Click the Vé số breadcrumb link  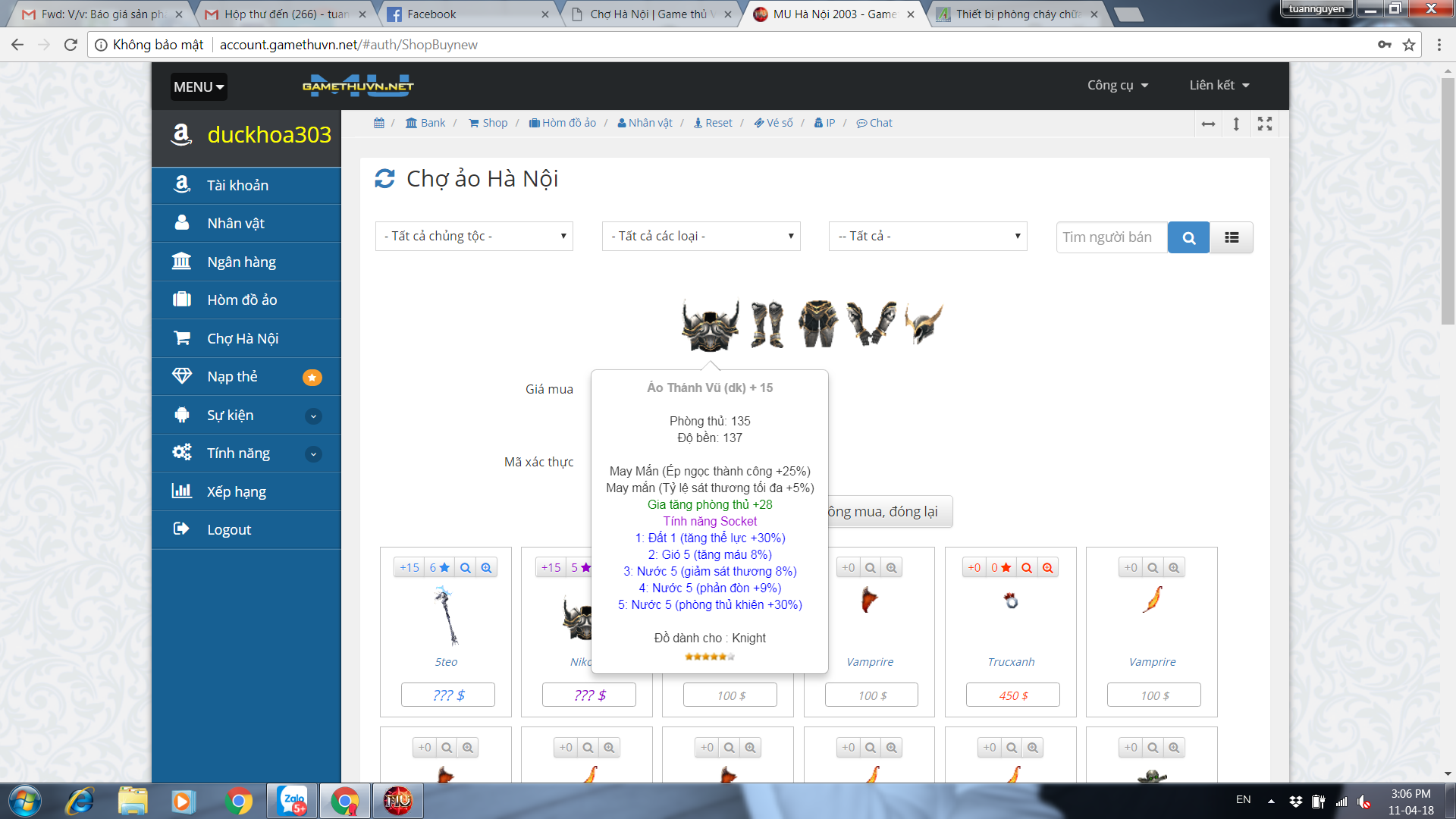(773, 123)
